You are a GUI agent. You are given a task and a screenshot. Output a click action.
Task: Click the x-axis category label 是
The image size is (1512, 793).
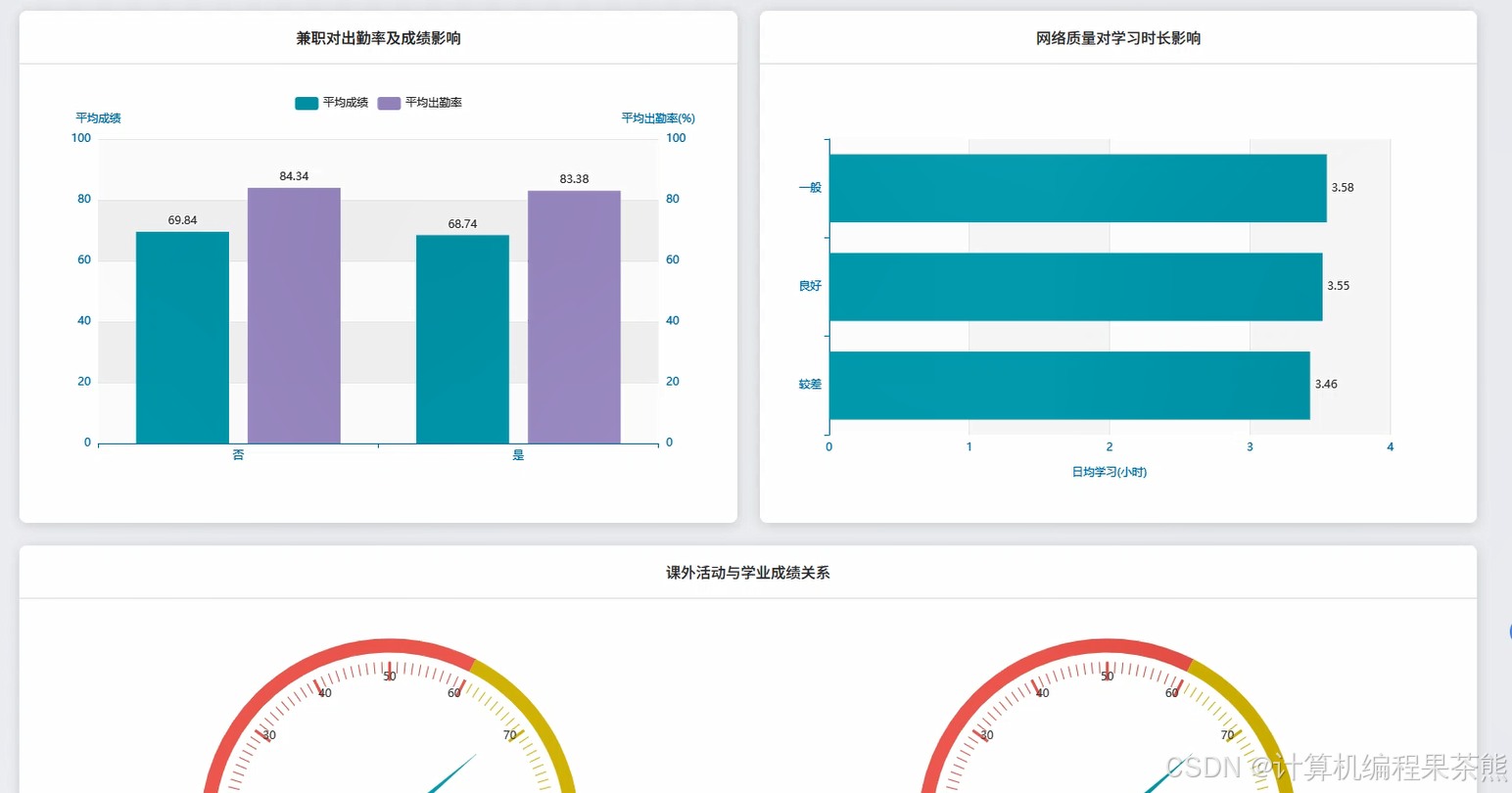click(x=518, y=455)
